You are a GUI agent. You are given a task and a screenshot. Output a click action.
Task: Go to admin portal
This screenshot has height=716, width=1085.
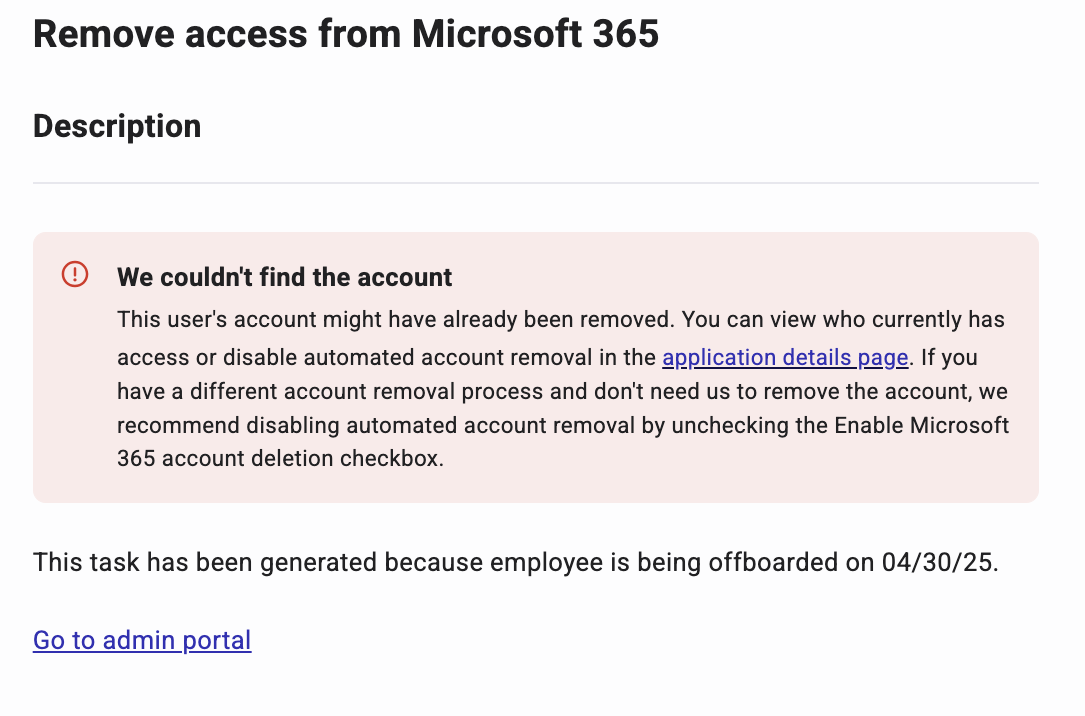(142, 640)
